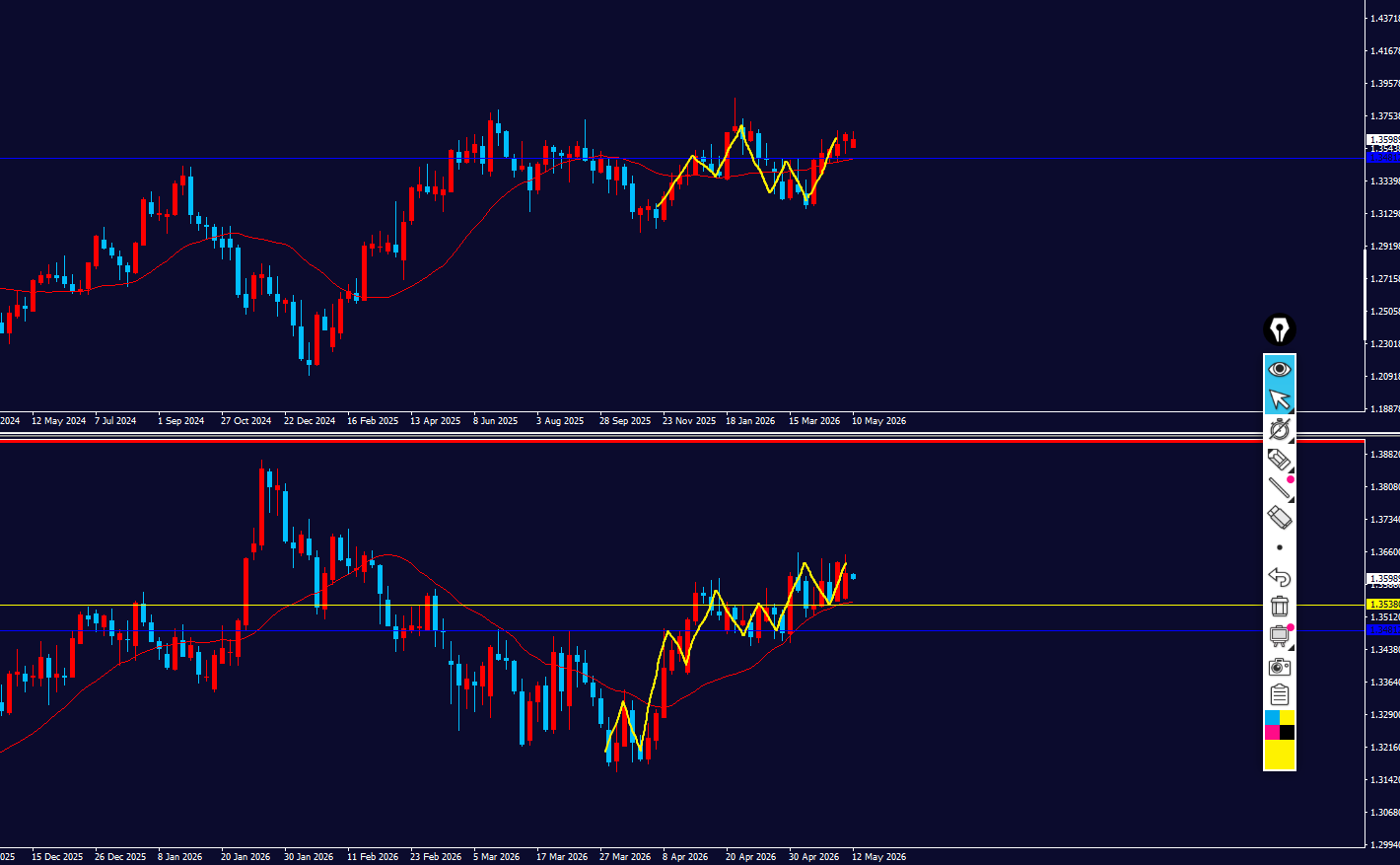Select the highlighter pen tool
This screenshot has width=1400, height=865.
tap(1280, 459)
